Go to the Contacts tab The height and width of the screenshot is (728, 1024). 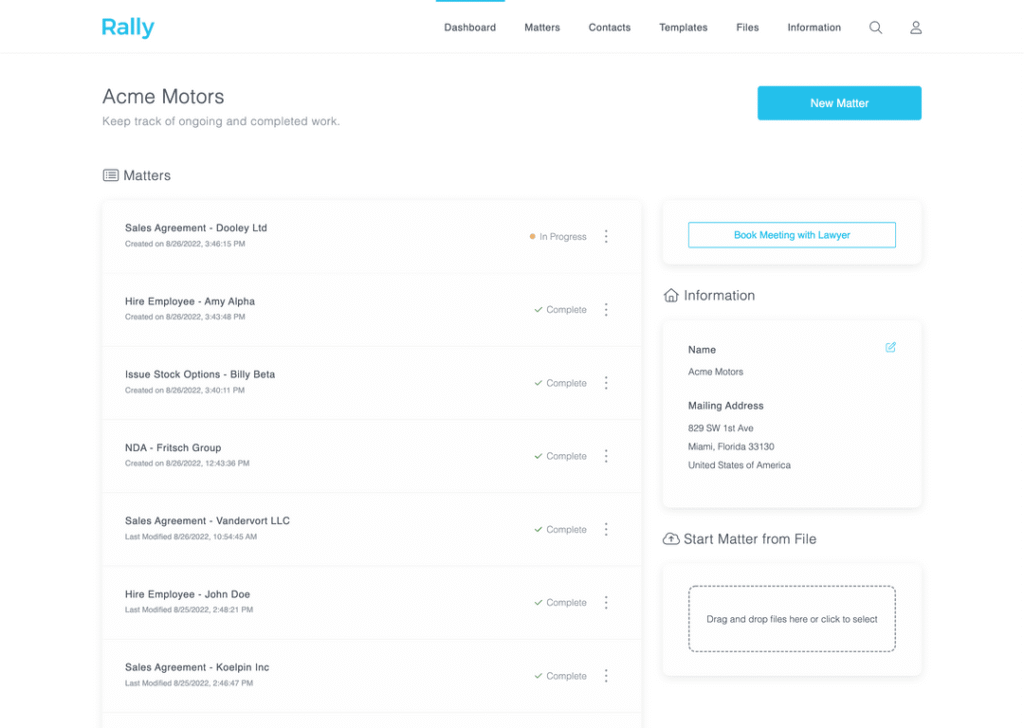[x=609, y=28]
